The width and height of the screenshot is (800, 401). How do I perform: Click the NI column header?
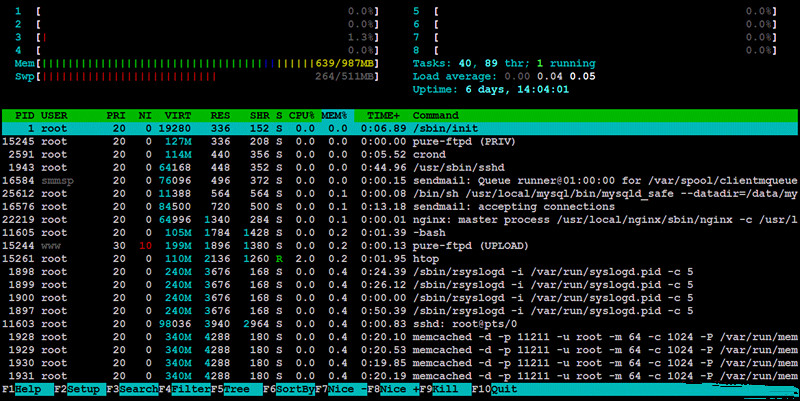coord(145,115)
